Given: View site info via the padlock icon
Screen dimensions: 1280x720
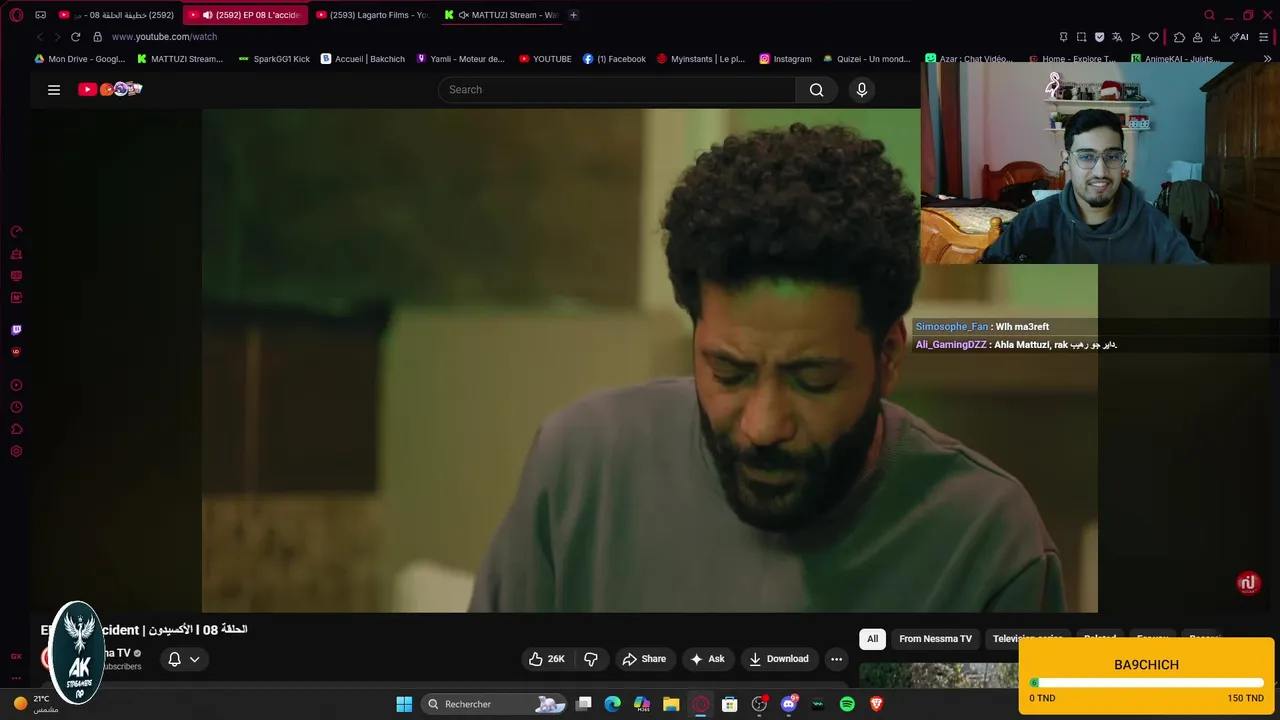Looking at the screenshot, I should coord(97,37).
